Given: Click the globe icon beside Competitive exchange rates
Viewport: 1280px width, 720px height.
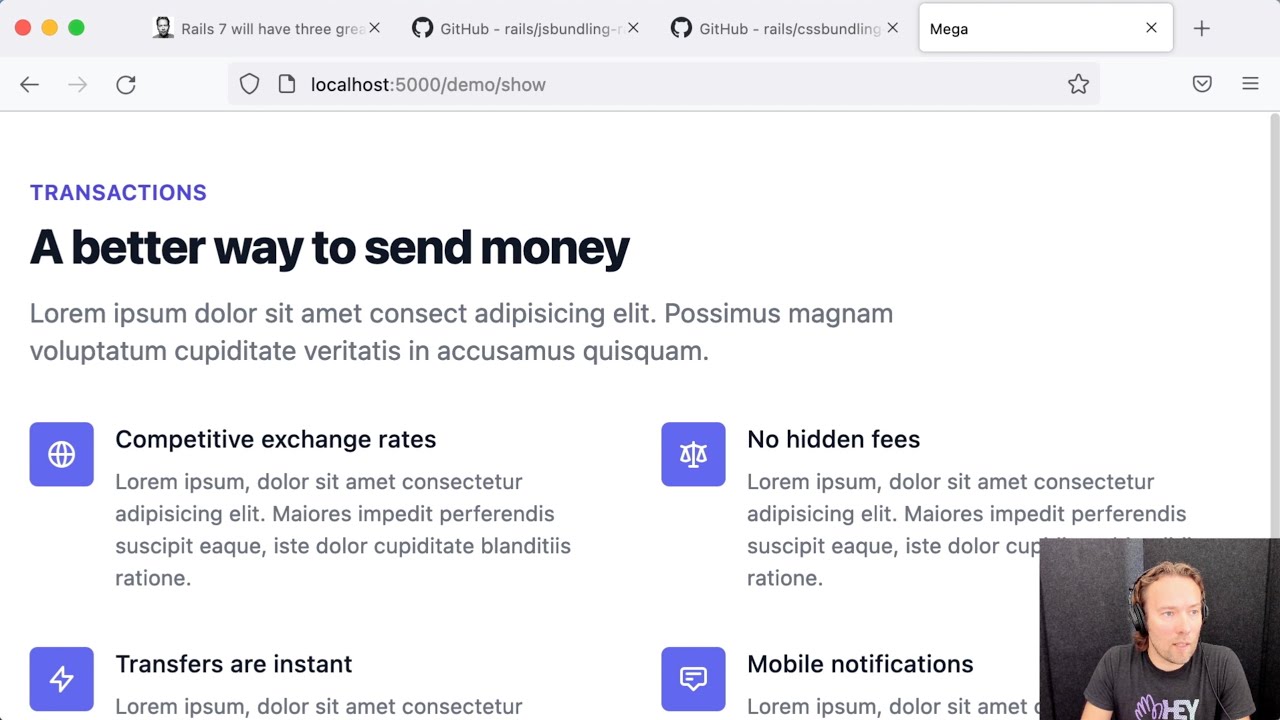Looking at the screenshot, I should (61, 454).
